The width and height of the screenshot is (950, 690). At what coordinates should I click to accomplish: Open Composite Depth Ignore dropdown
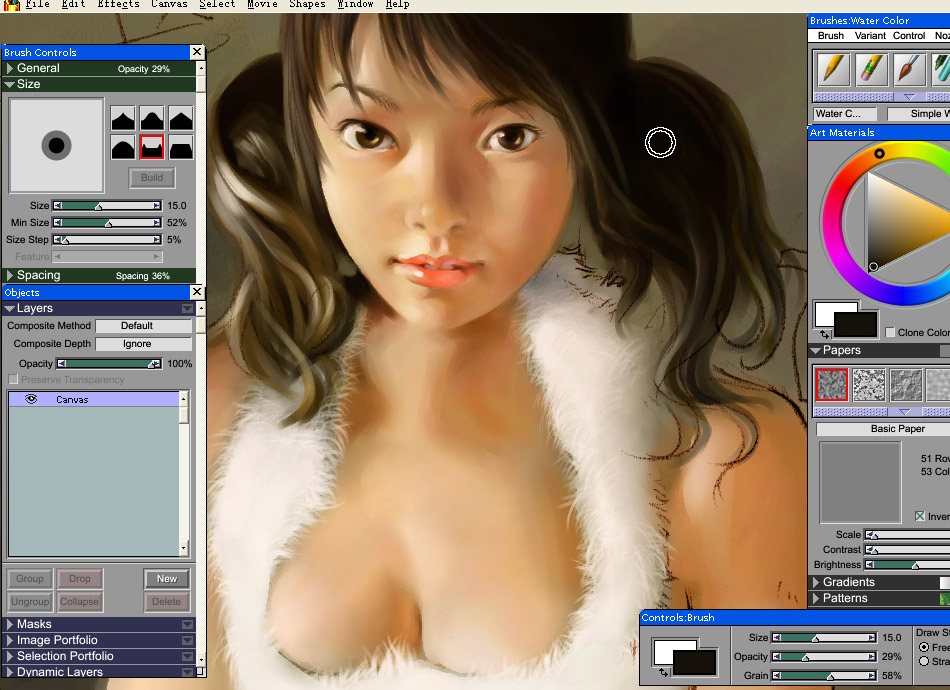pyautogui.click(x=144, y=344)
